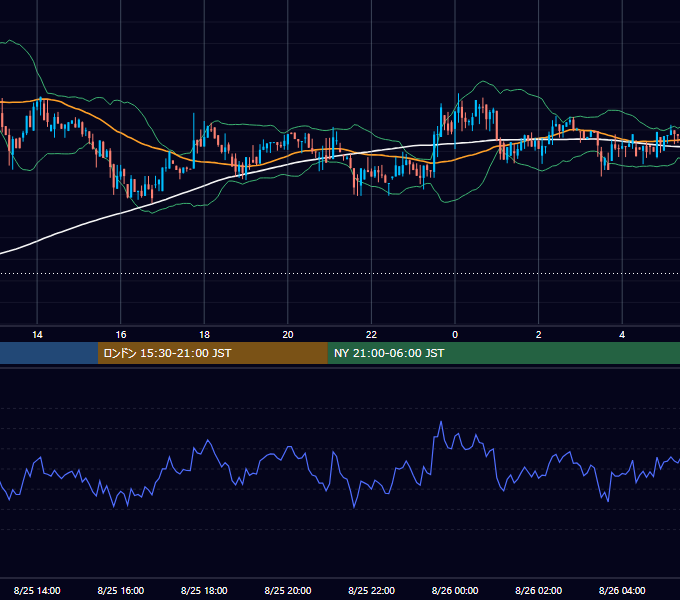The height and width of the screenshot is (600, 680).
Task: Click the 4 hour axis label
Action: [622, 335]
